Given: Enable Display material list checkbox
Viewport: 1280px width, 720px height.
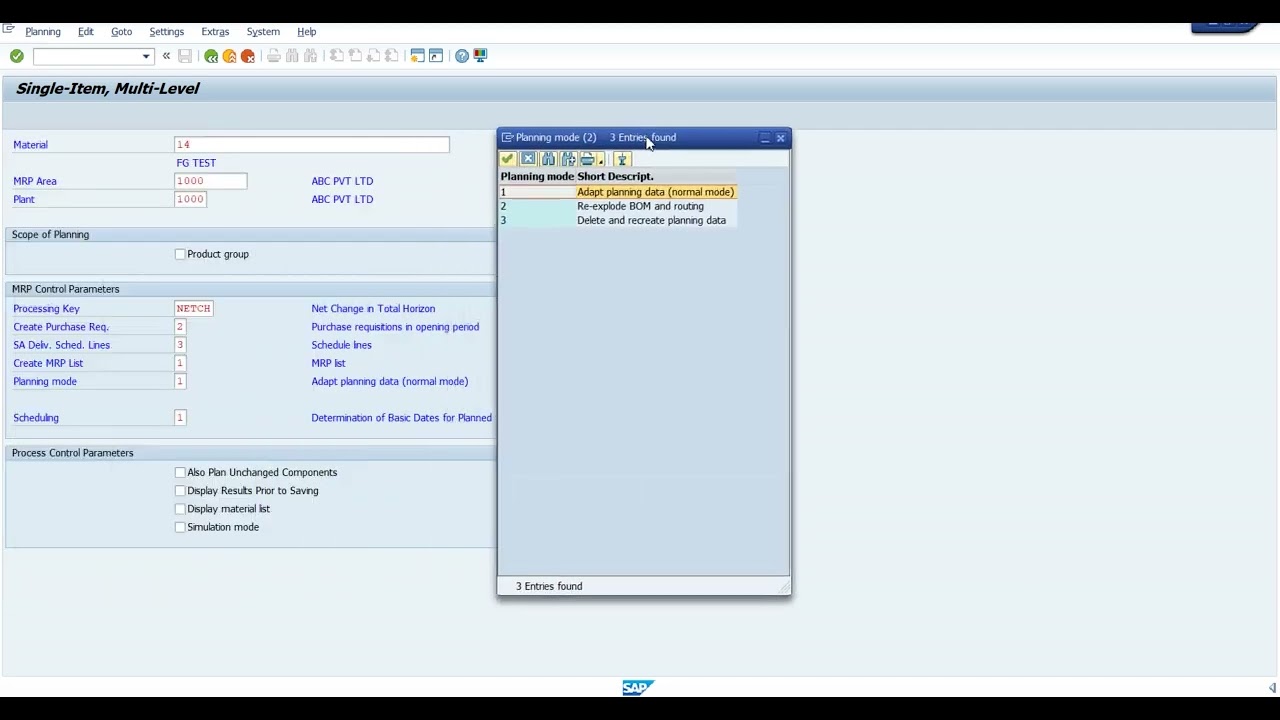Looking at the screenshot, I should pyautogui.click(x=180, y=509).
